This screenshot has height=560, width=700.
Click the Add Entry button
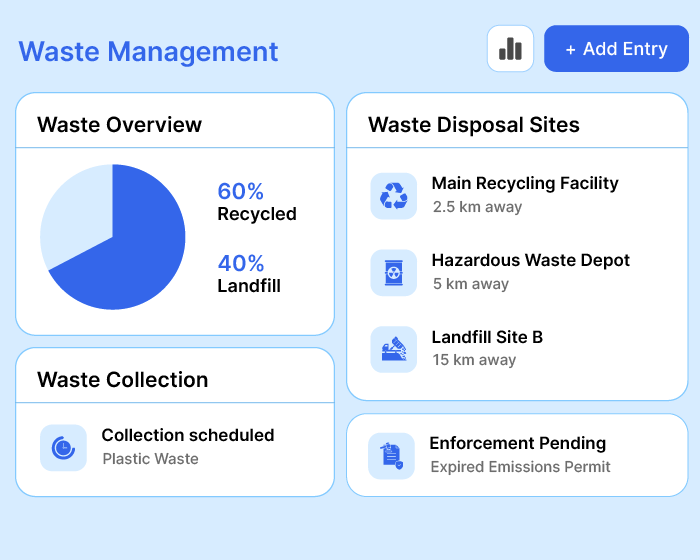pos(616,49)
